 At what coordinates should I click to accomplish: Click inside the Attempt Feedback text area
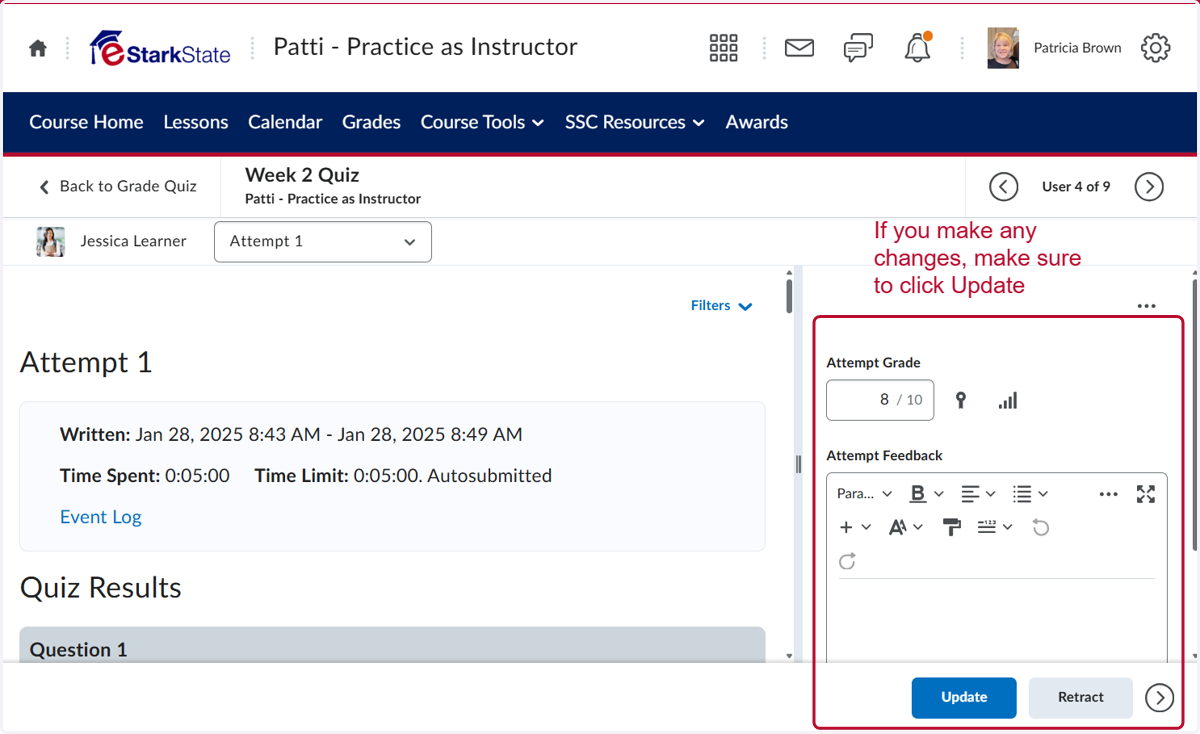(x=997, y=620)
